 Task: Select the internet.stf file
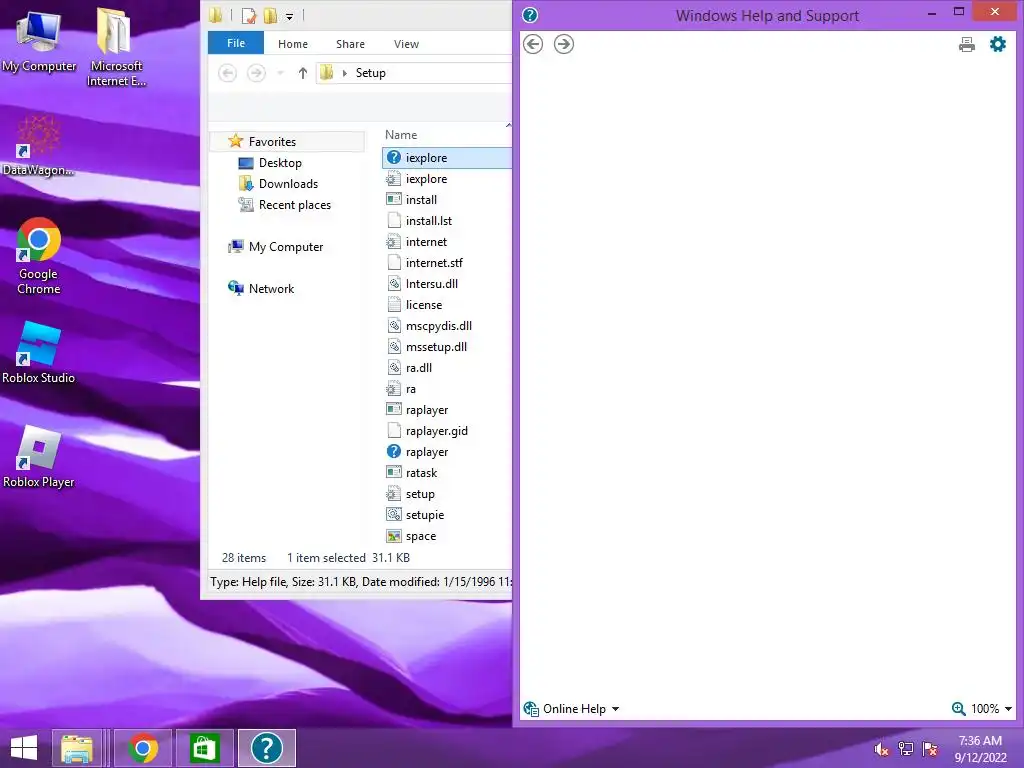[x=434, y=262]
